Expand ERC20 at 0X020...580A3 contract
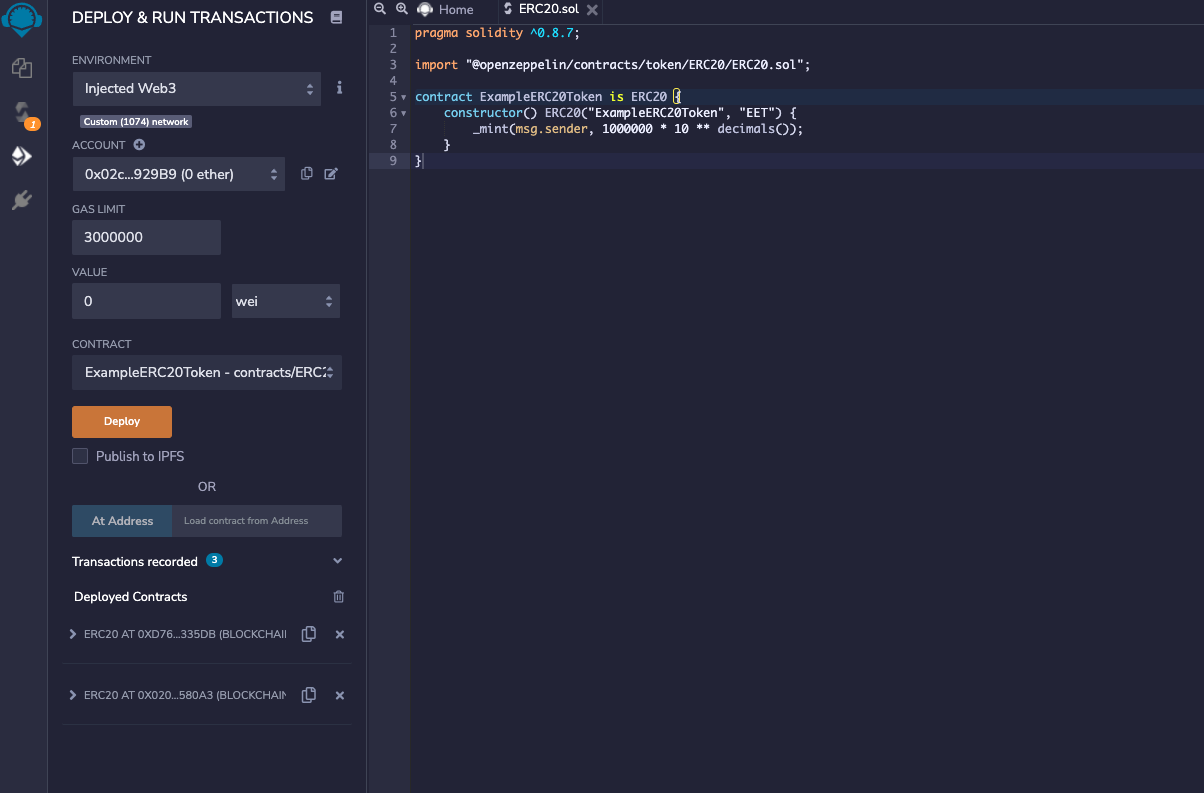Image resolution: width=1204 pixels, height=793 pixels. pos(73,695)
